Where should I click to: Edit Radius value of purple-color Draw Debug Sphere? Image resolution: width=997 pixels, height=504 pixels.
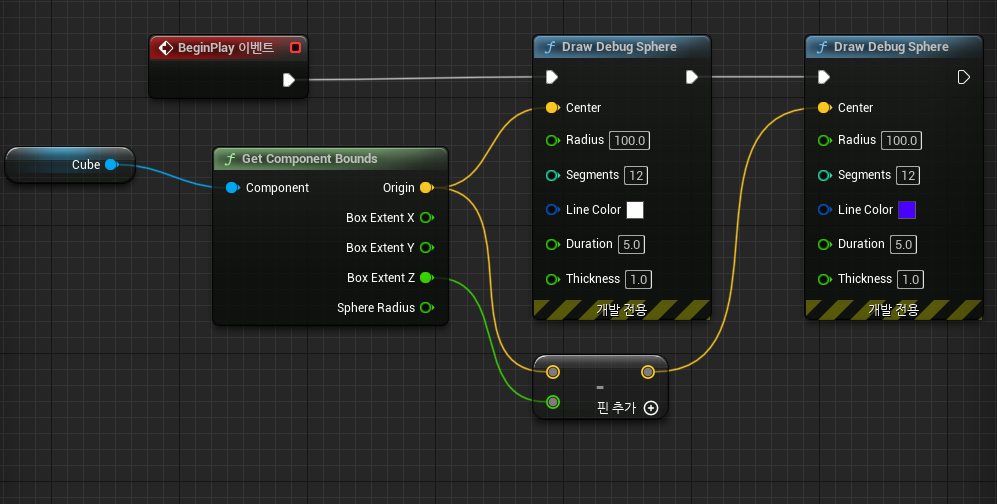point(902,140)
